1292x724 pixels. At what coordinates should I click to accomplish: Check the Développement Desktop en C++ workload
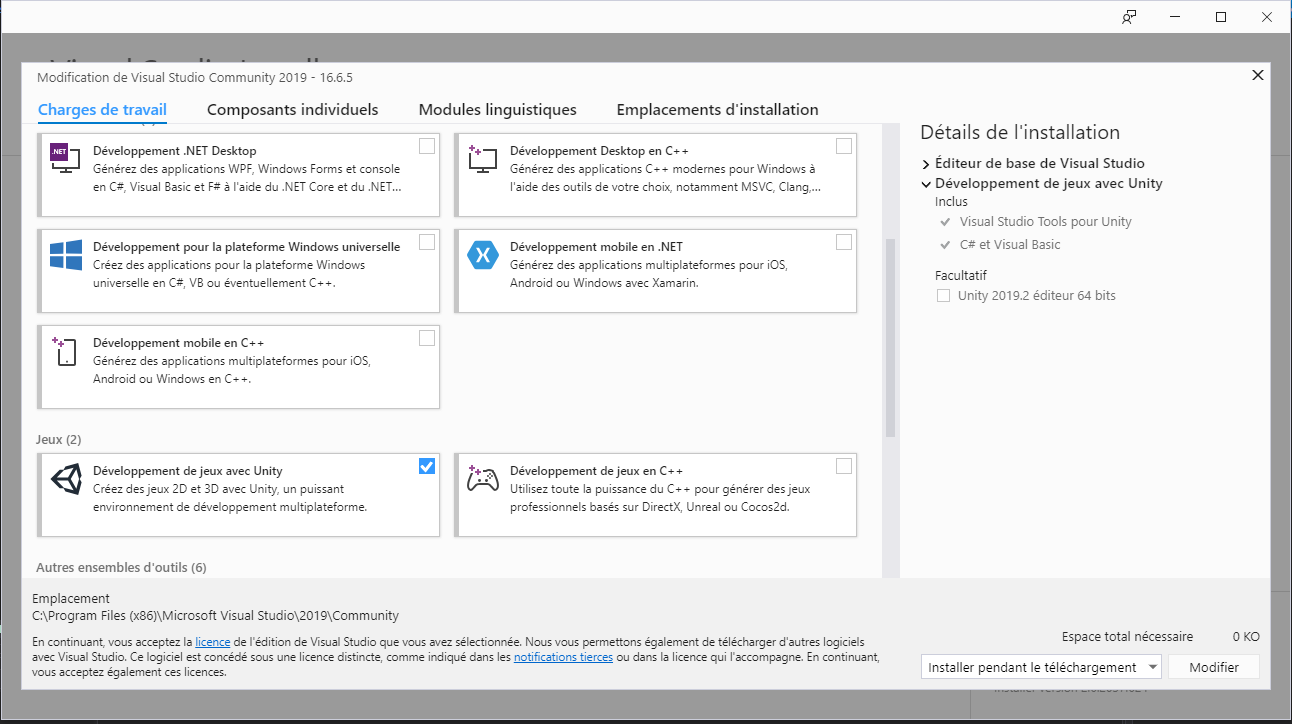coord(843,145)
